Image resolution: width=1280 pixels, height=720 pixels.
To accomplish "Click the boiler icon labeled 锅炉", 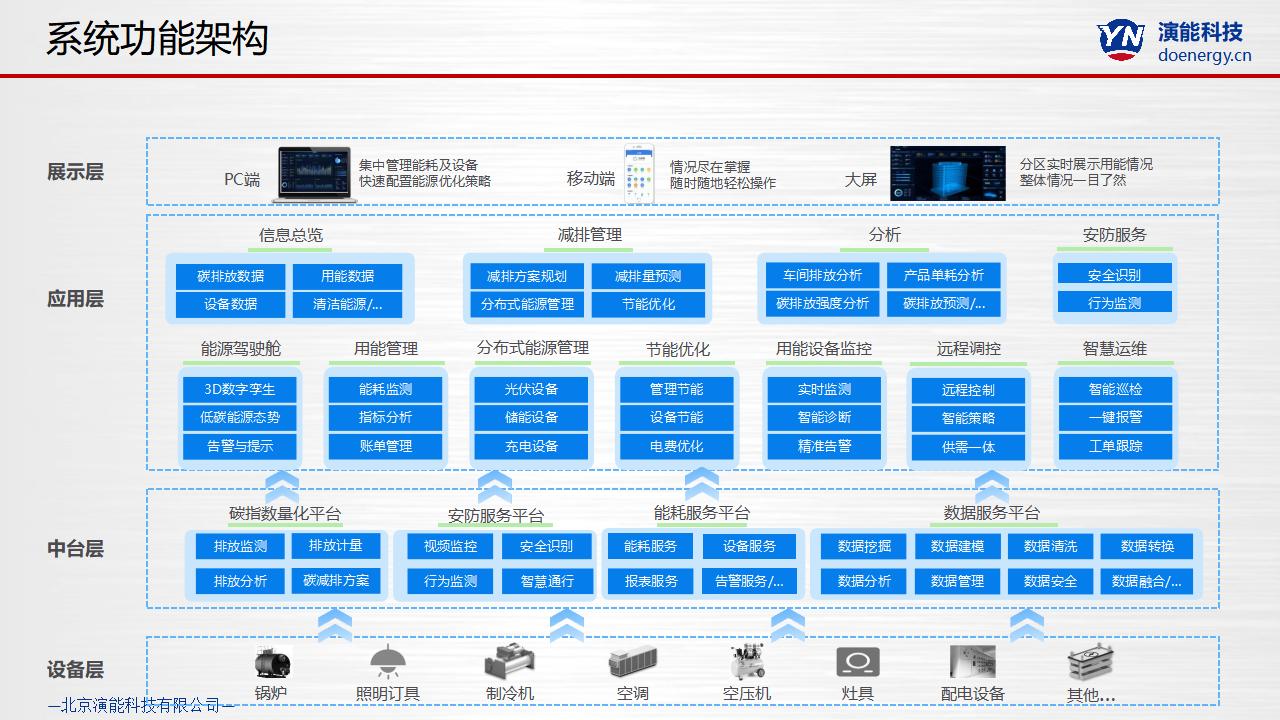I will (271, 663).
